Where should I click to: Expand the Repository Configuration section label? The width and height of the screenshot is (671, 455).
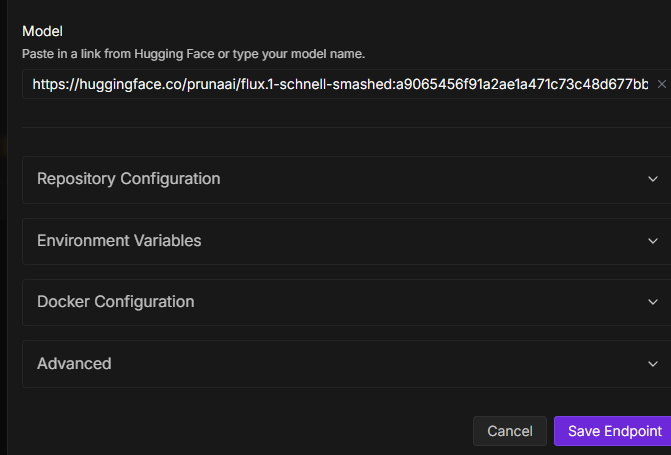tap(128, 179)
